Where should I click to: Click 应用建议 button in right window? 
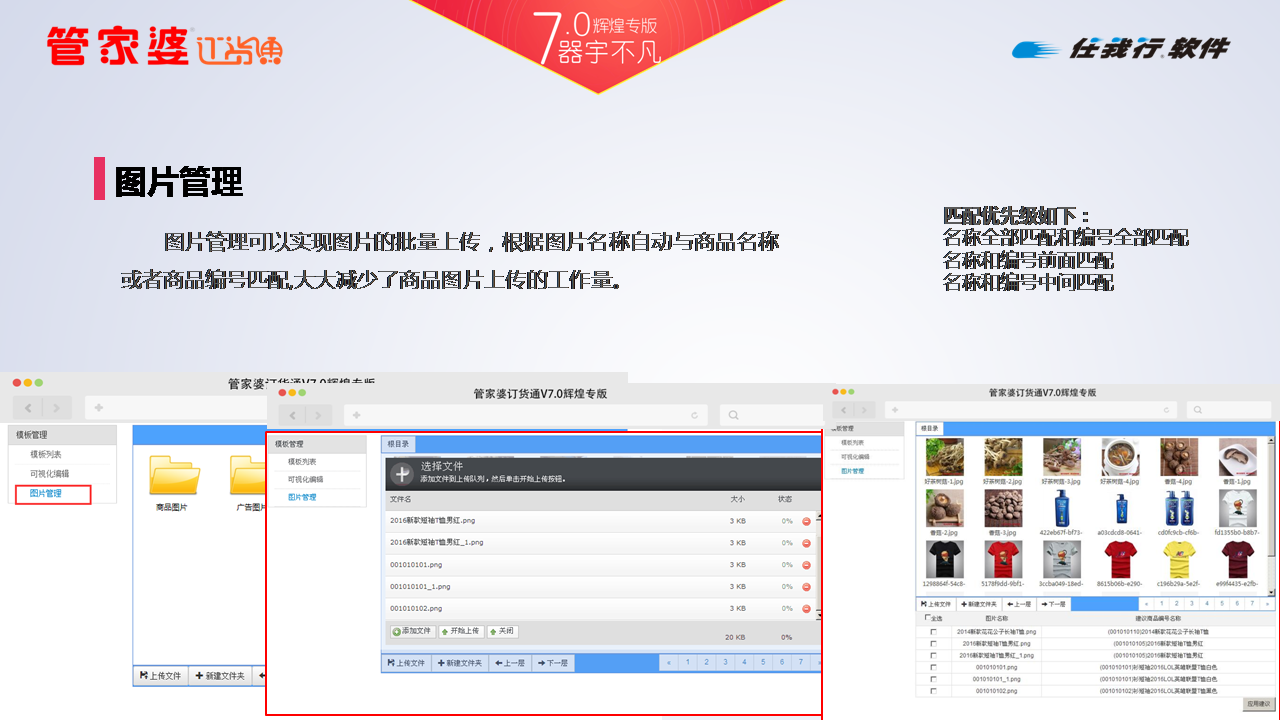(x=1259, y=704)
